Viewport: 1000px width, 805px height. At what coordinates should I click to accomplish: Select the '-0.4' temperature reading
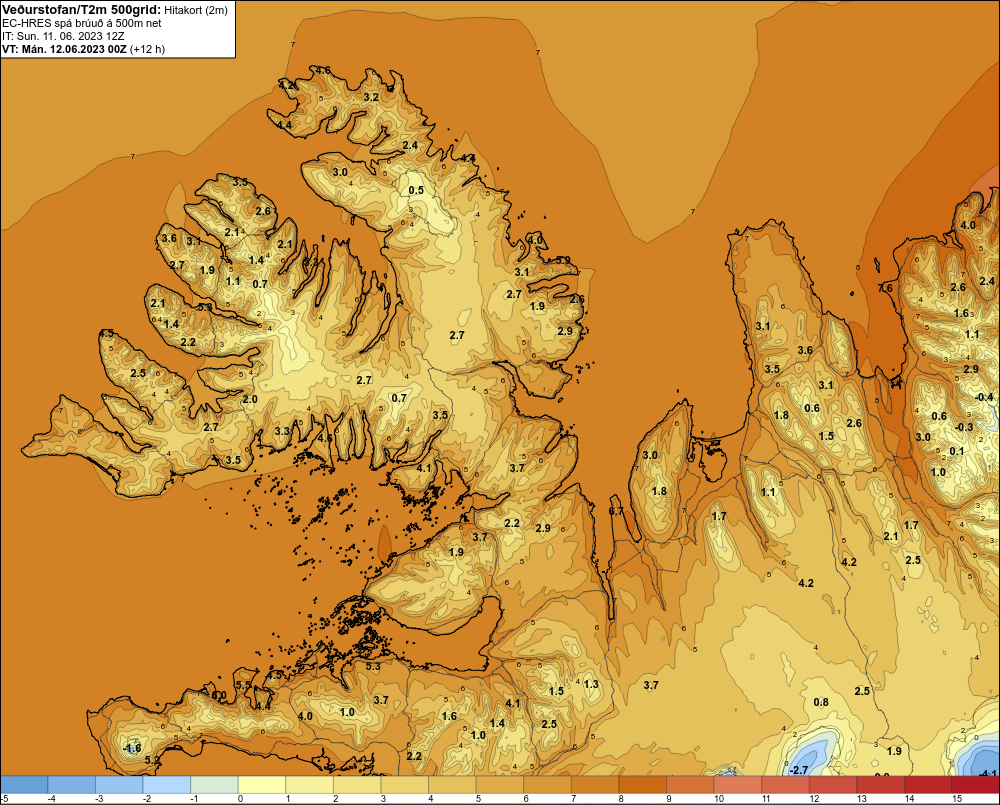click(x=984, y=397)
